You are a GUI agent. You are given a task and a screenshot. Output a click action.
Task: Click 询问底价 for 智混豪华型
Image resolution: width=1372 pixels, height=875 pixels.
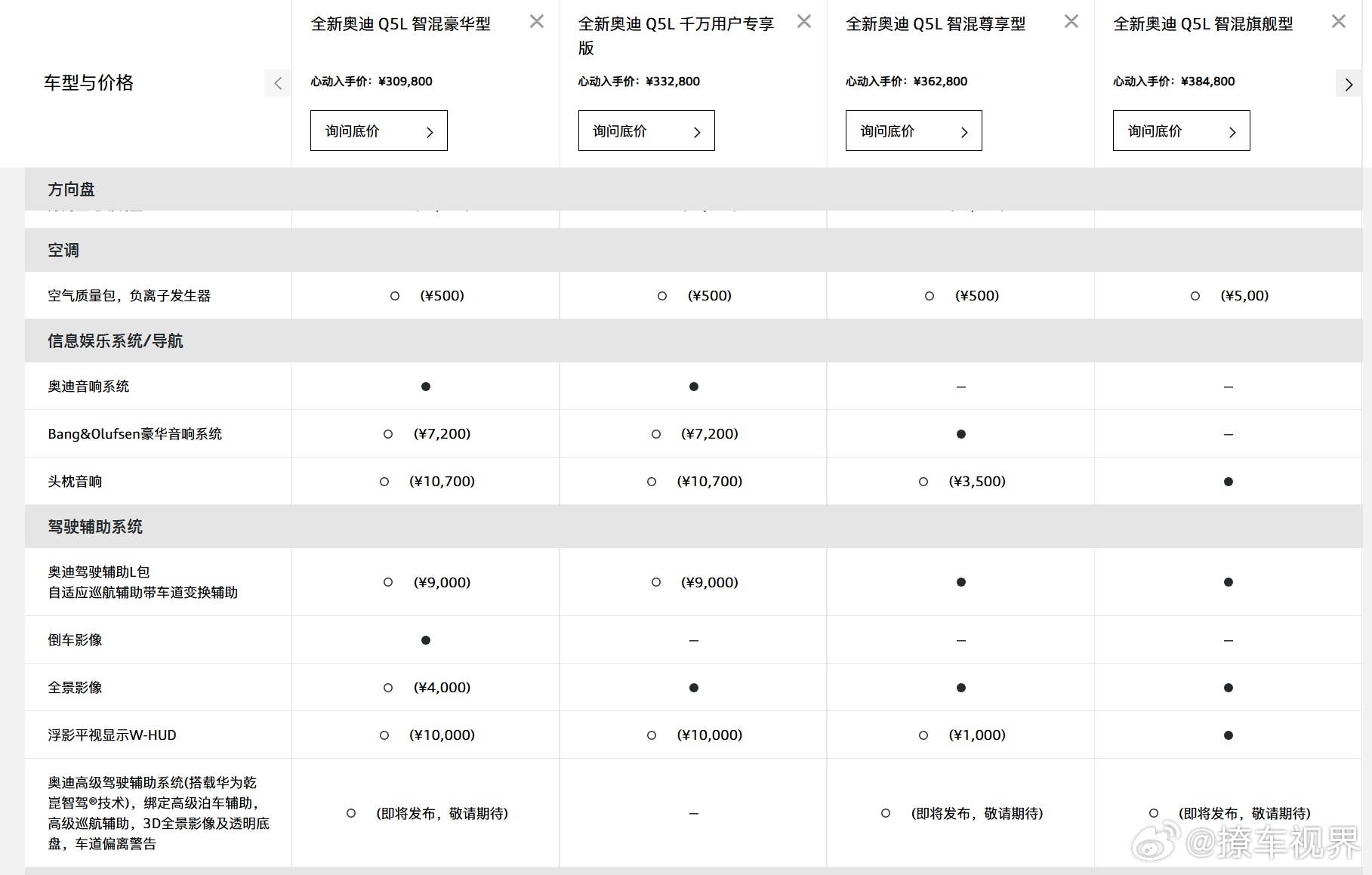click(x=379, y=131)
